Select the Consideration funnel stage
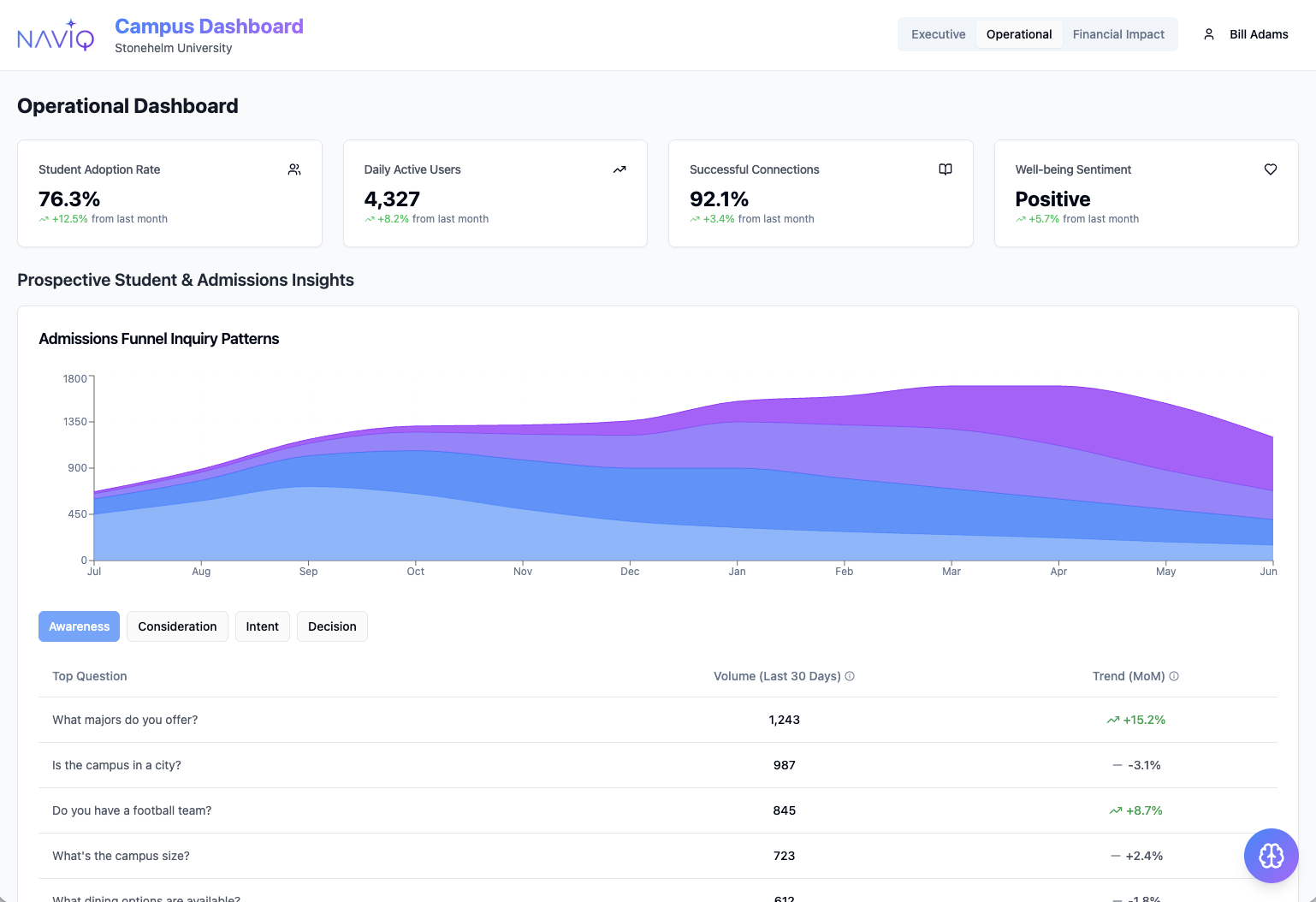1316x902 pixels. click(x=177, y=626)
